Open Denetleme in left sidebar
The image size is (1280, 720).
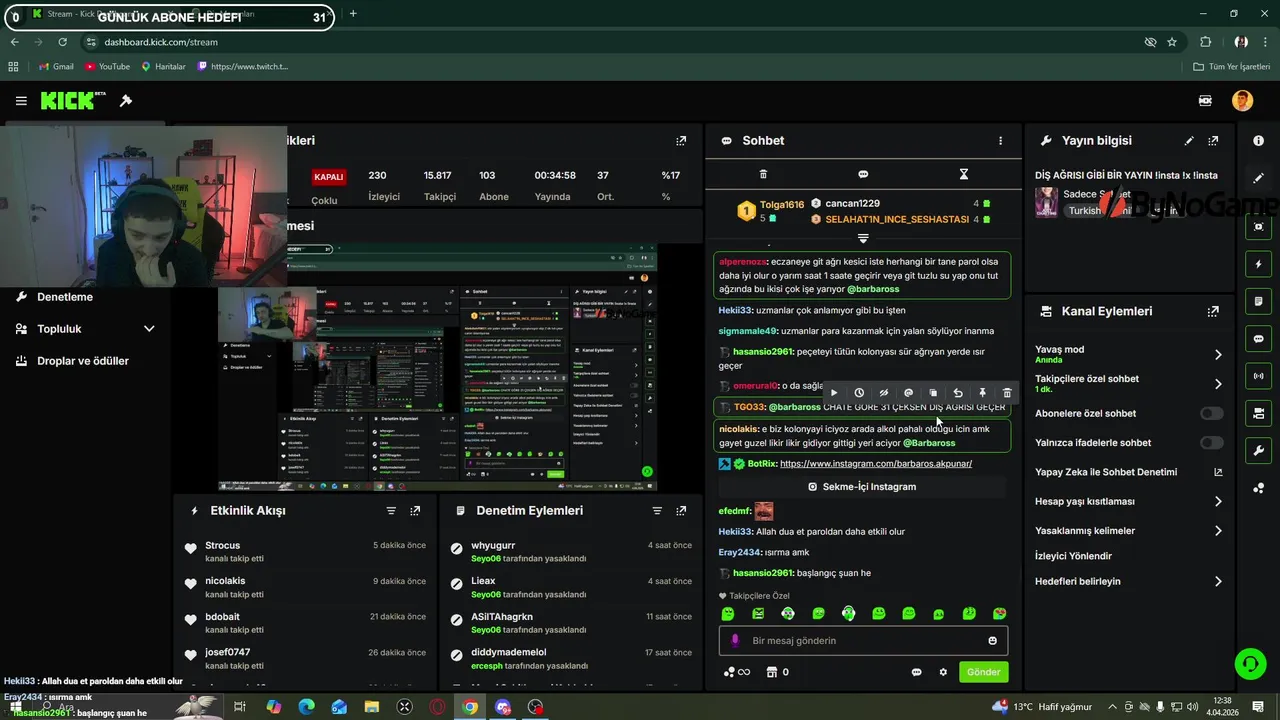[x=65, y=297]
